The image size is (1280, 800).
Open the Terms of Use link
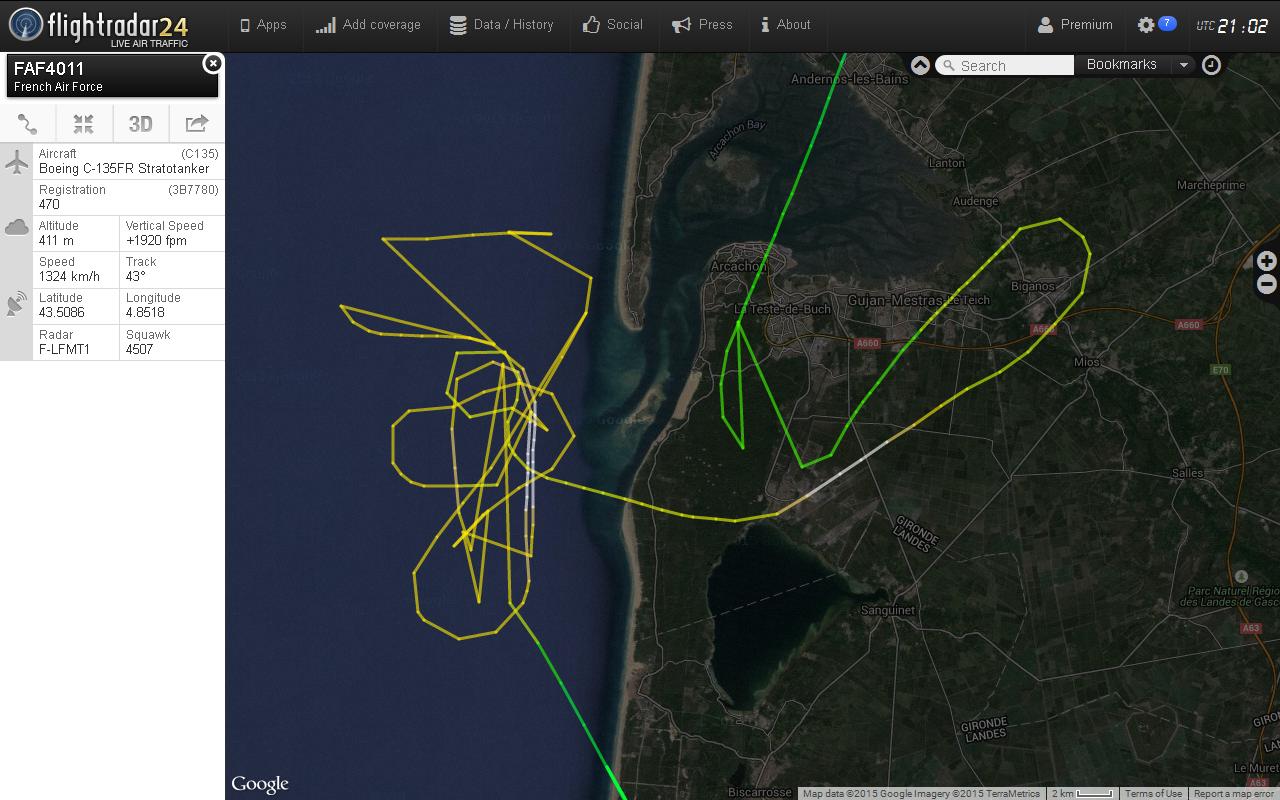tap(1153, 794)
